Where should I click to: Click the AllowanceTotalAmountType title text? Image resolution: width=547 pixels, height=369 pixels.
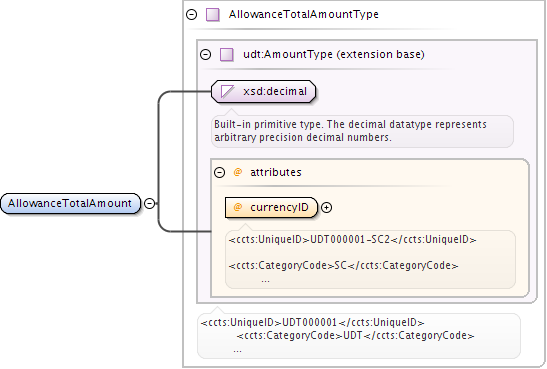tap(304, 14)
